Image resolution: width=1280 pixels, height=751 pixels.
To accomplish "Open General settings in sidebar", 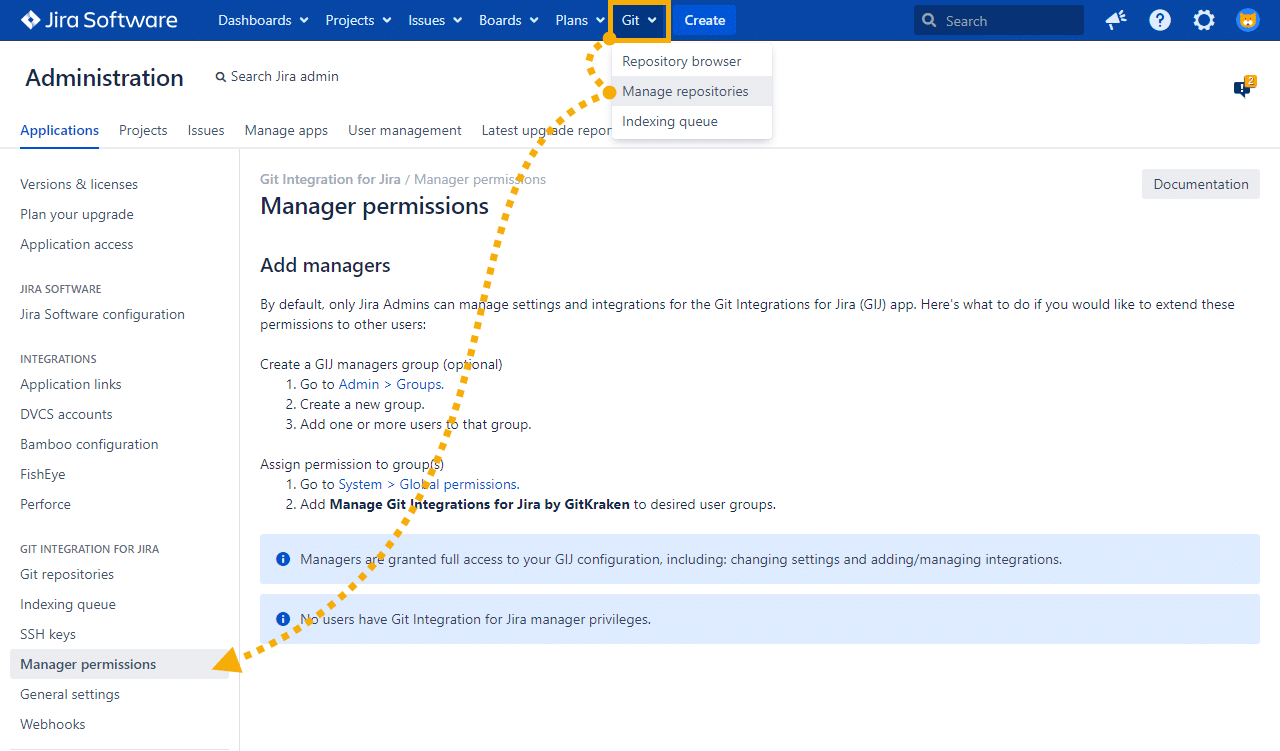I will click(70, 694).
